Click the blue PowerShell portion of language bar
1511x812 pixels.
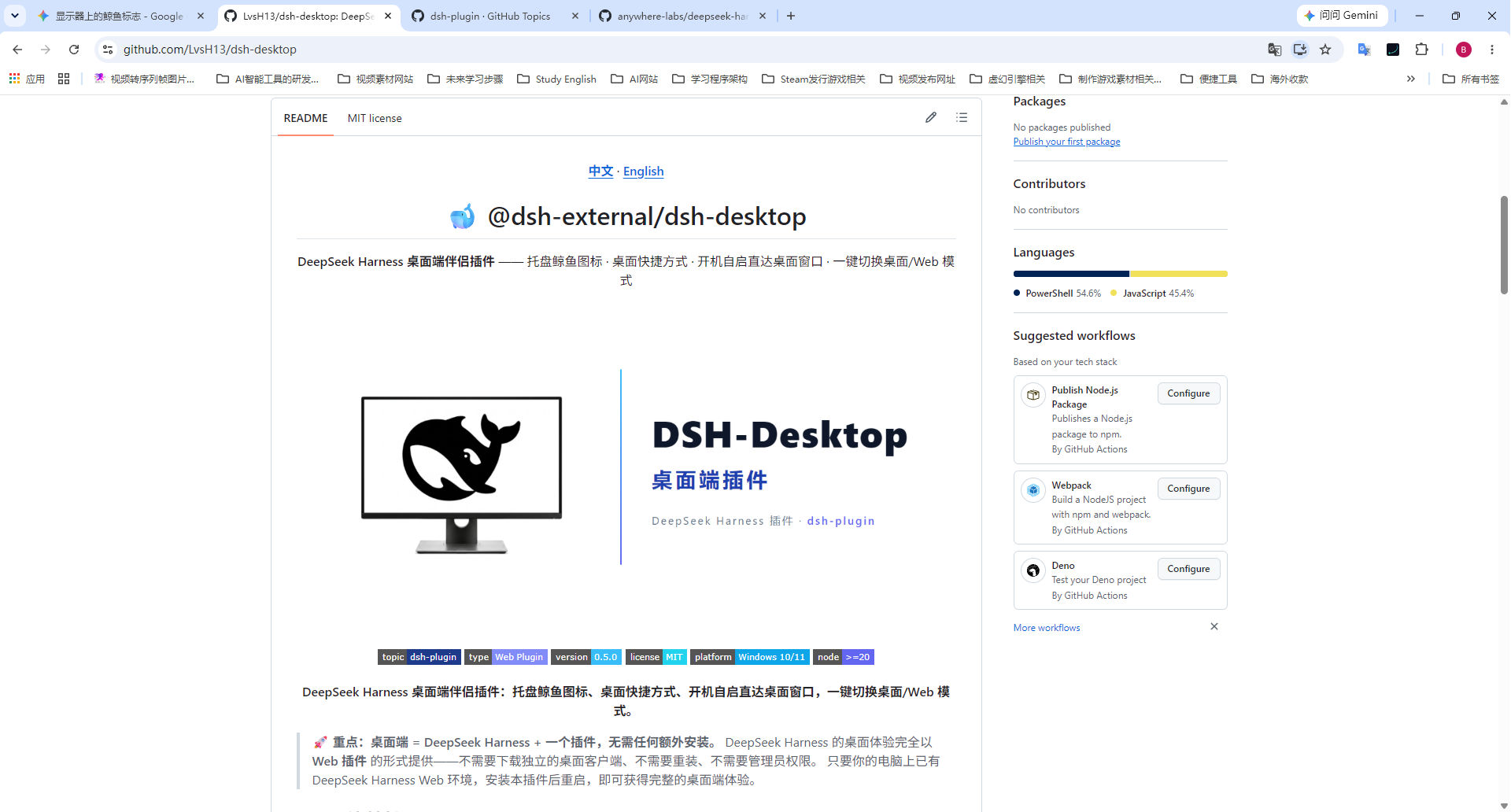[1071, 274]
